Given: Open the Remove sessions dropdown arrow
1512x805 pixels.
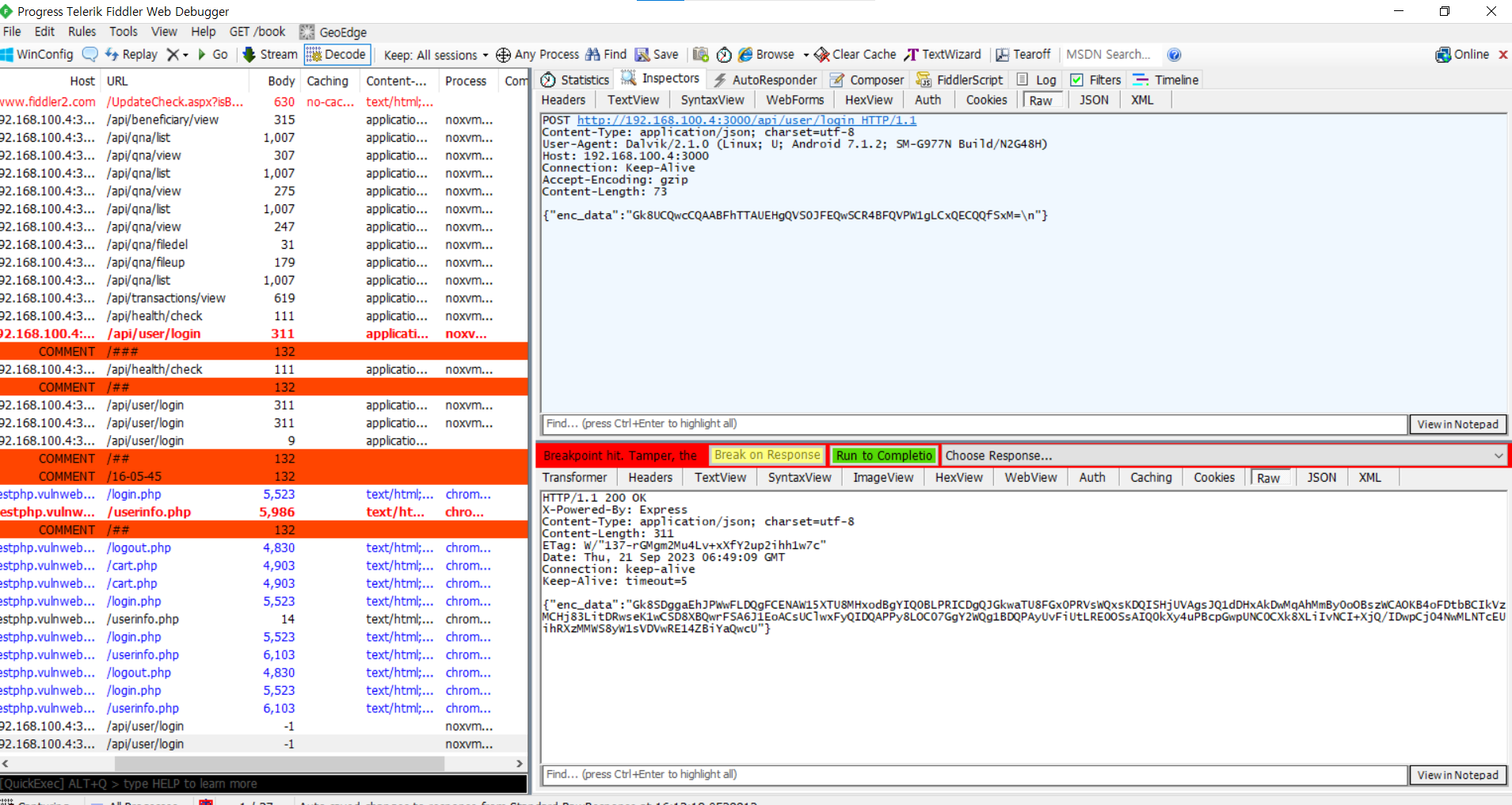Looking at the screenshot, I should point(185,55).
